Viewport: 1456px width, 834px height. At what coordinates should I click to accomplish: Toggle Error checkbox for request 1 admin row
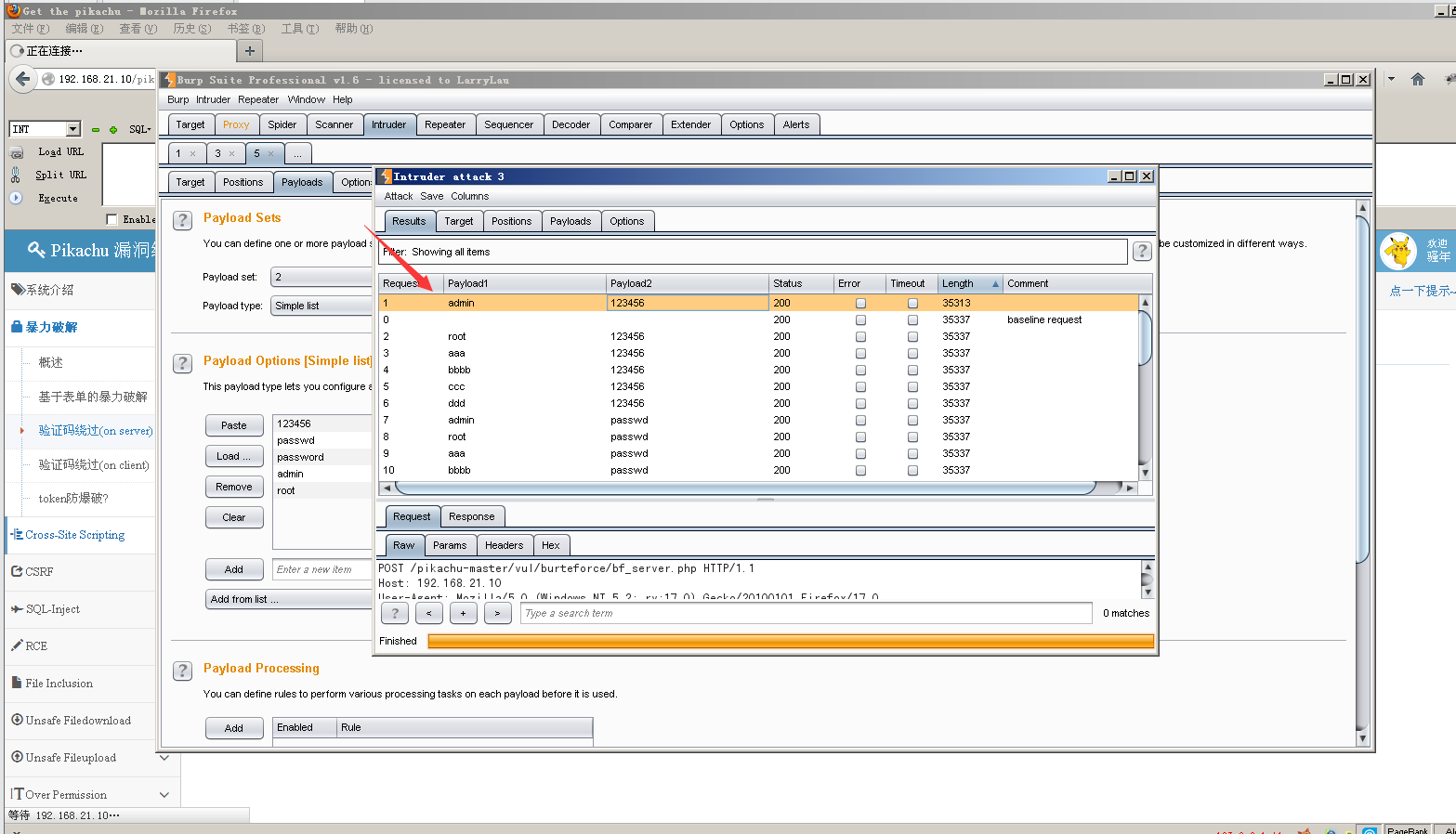[x=860, y=304]
